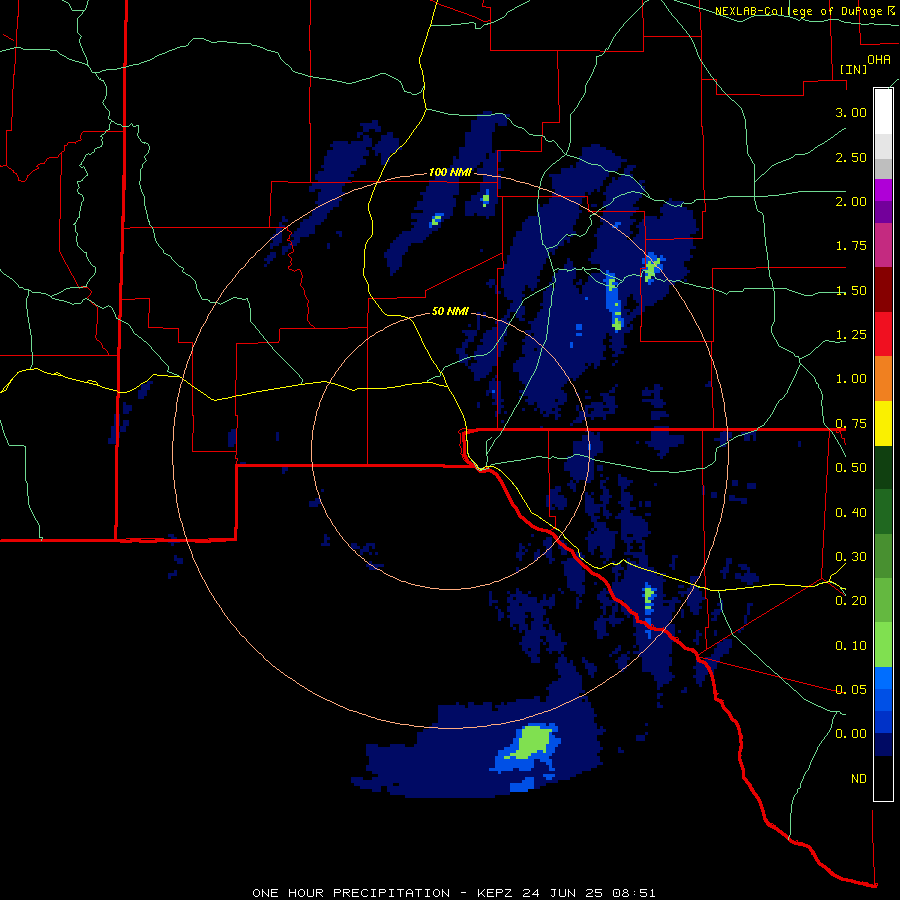Click the yellow legend swatch above 0.75

(x=883, y=423)
